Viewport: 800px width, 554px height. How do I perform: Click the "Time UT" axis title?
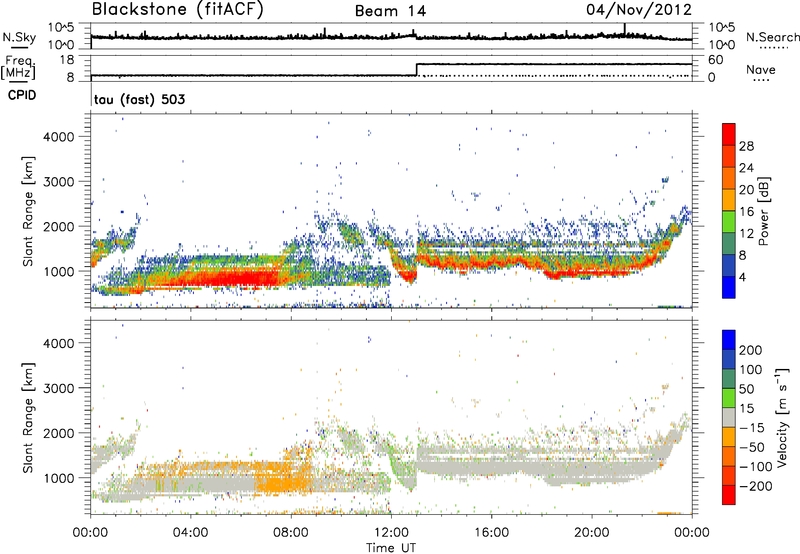pos(391,547)
